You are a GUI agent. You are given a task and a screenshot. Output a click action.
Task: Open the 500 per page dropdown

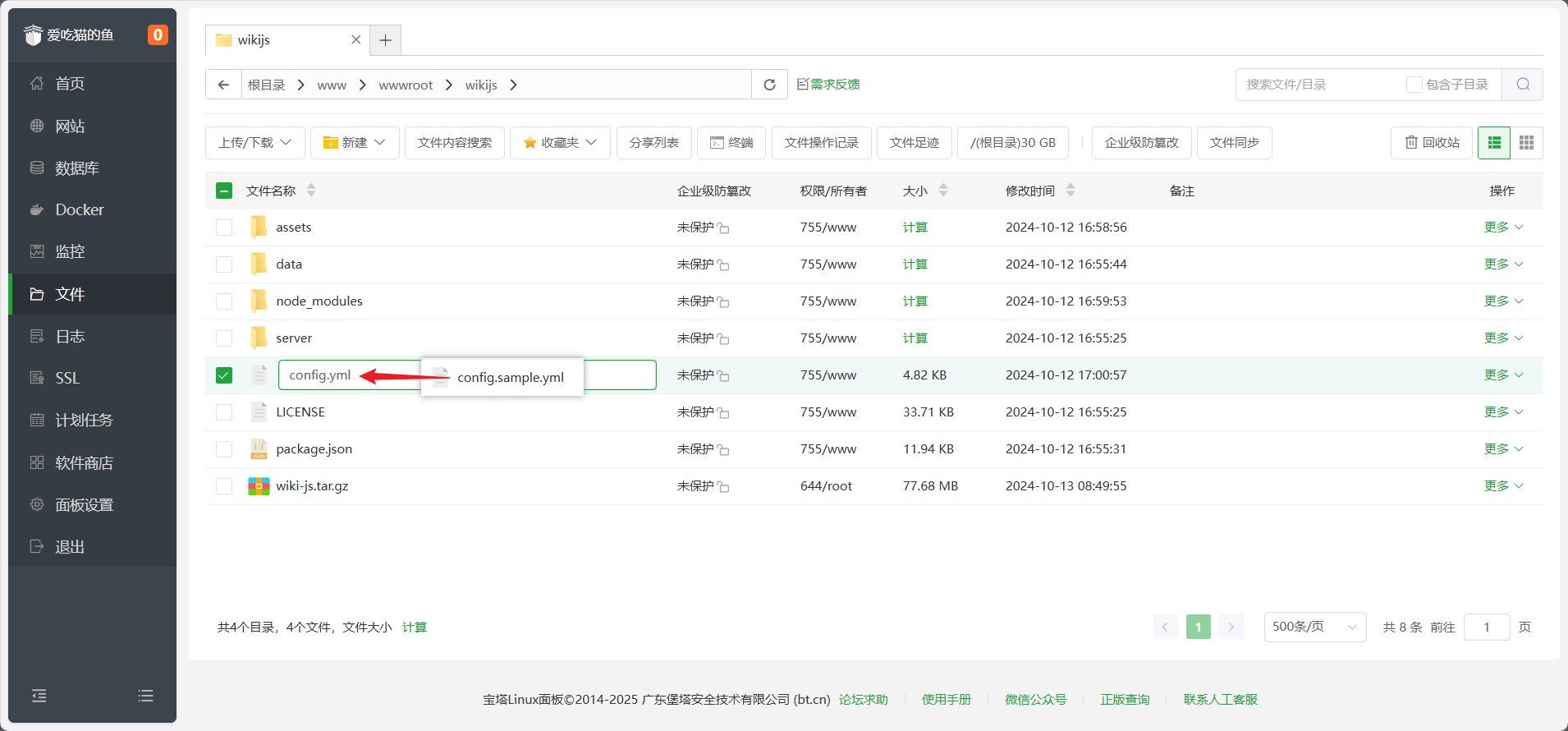(x=1314, y=628)
